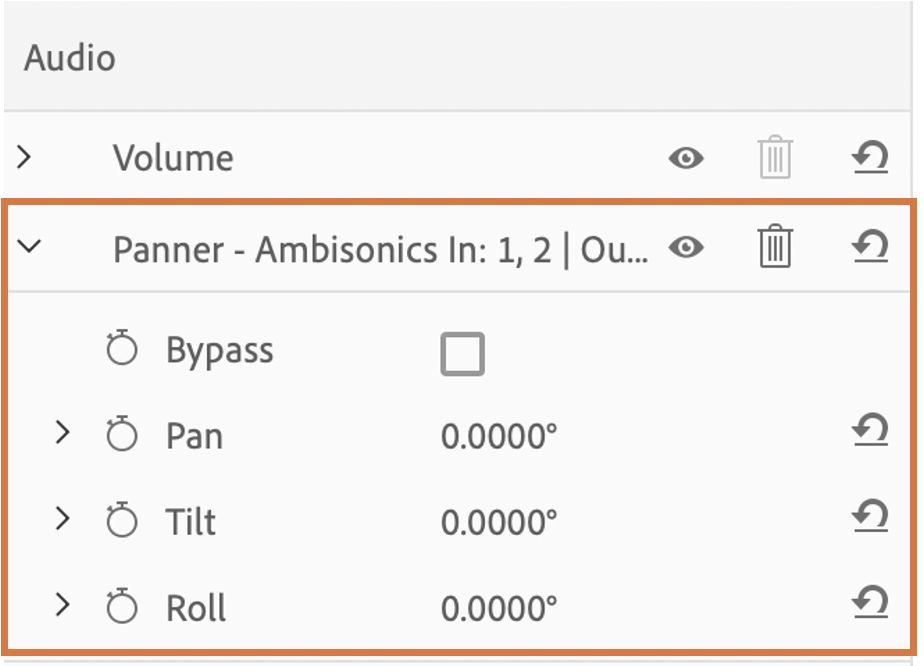Image resolution: width=924 pixels, height=666 pixels.
Task: Expand the Tilt parameter
Action: point(62,519)
